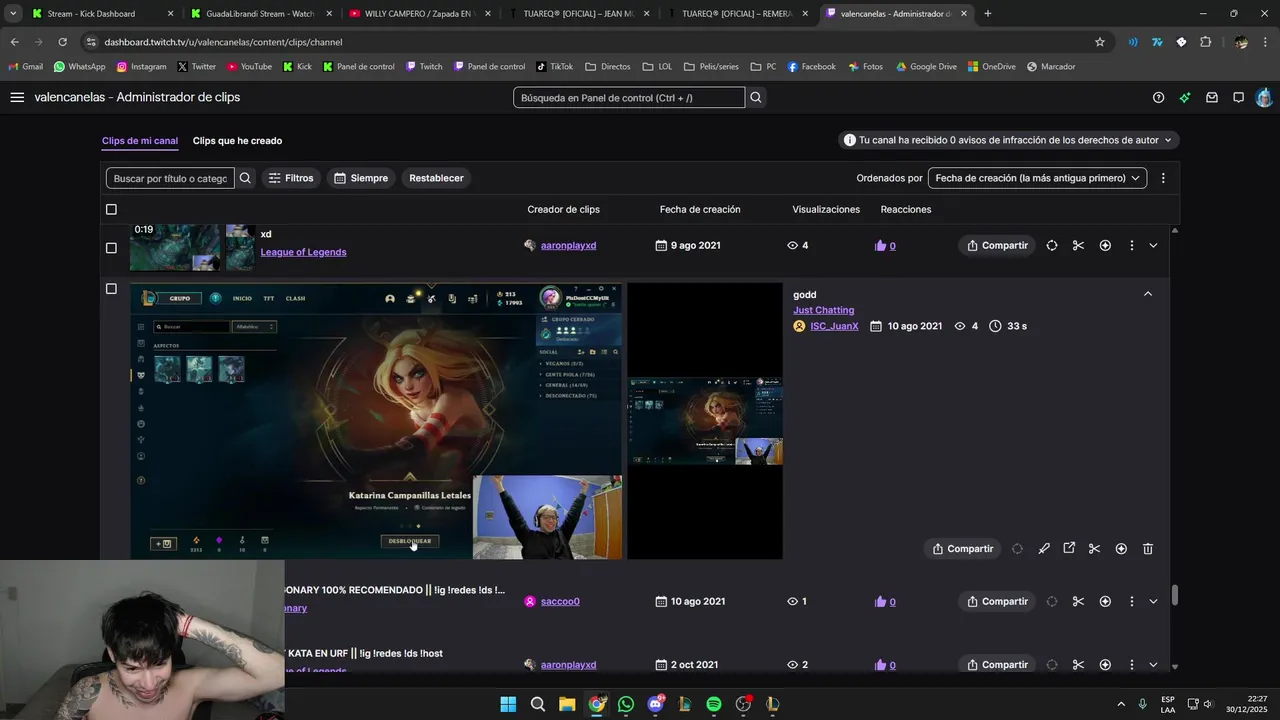Image resolution: width=1280 pixels, height=720 pixels.
Task: Click the green sparkle icon in header
Action: (x=1185, y=97)
